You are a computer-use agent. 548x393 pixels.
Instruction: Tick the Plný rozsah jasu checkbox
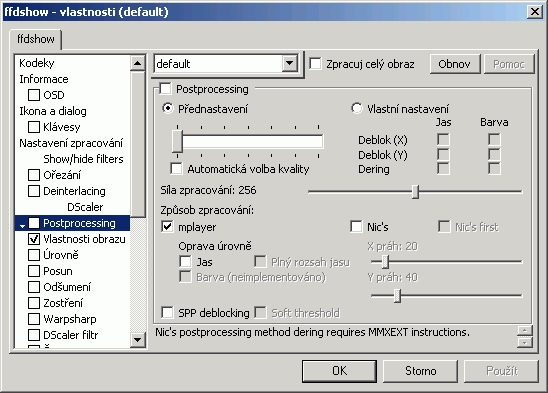pos(260,262)
